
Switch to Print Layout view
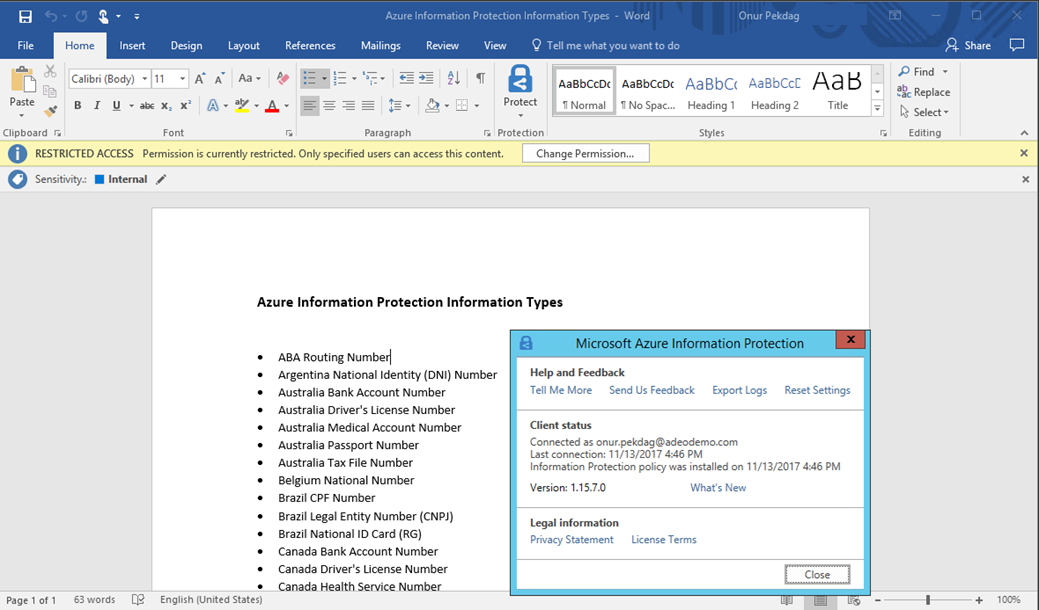click(820, 600)
